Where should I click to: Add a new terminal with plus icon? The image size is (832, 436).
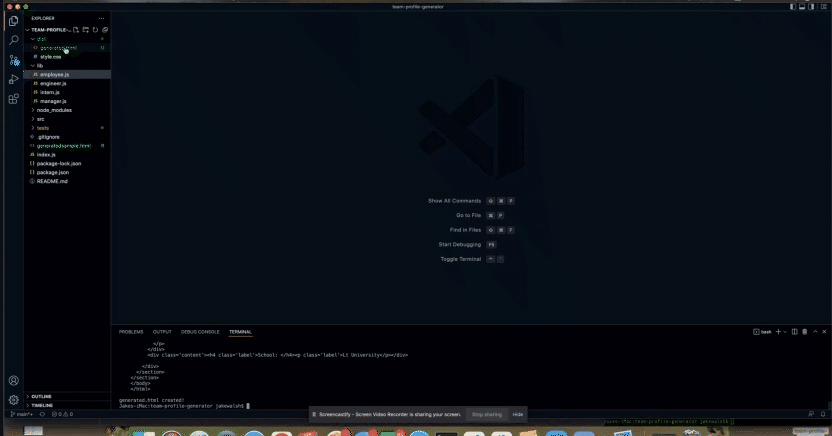point(778,332)
